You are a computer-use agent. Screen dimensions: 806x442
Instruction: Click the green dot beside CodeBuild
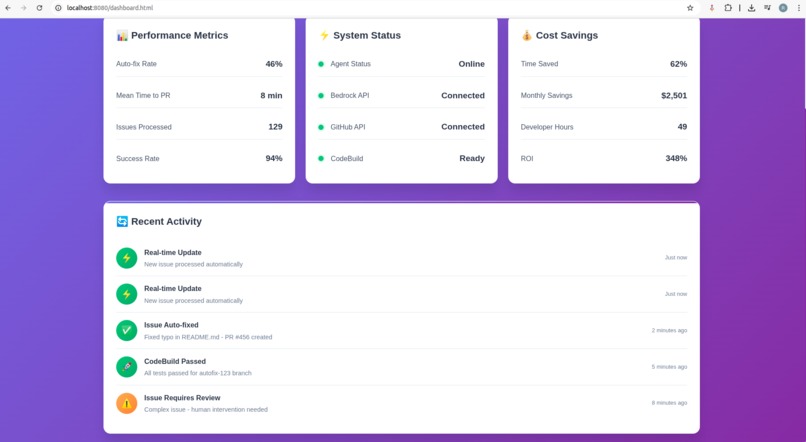click(x=321, y=159)
